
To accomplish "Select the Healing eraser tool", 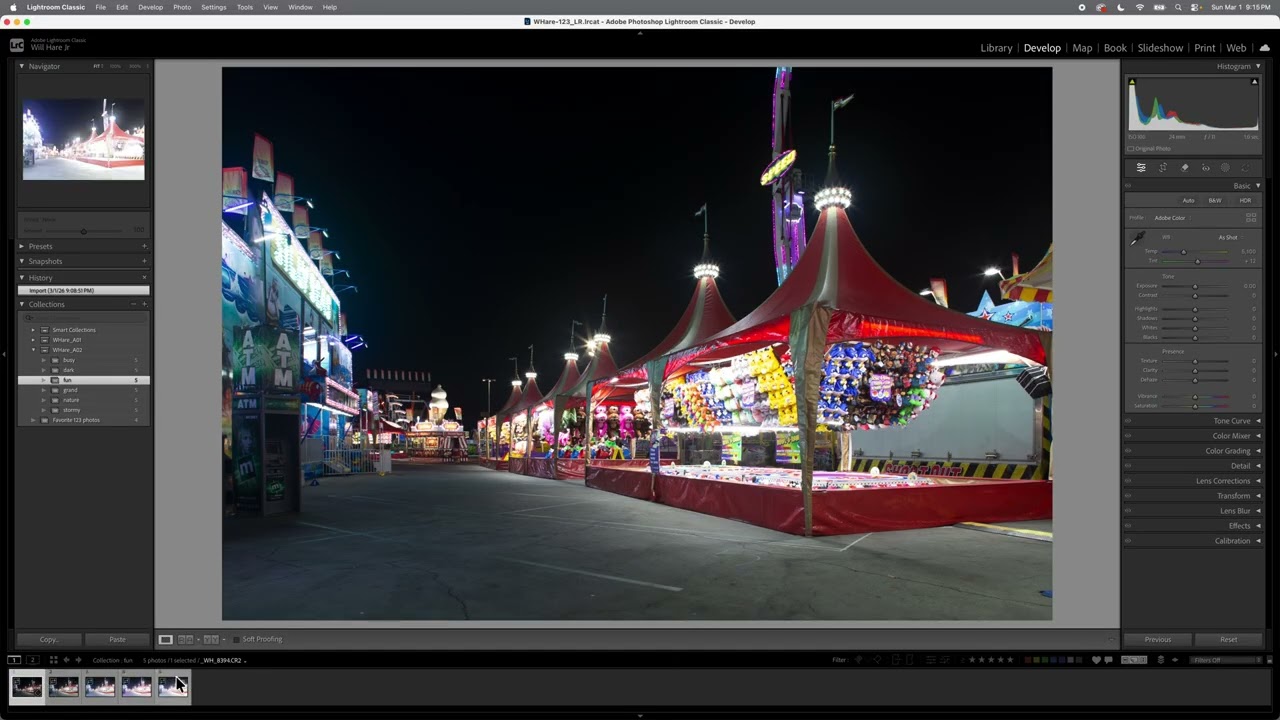I will point(1185,168).
